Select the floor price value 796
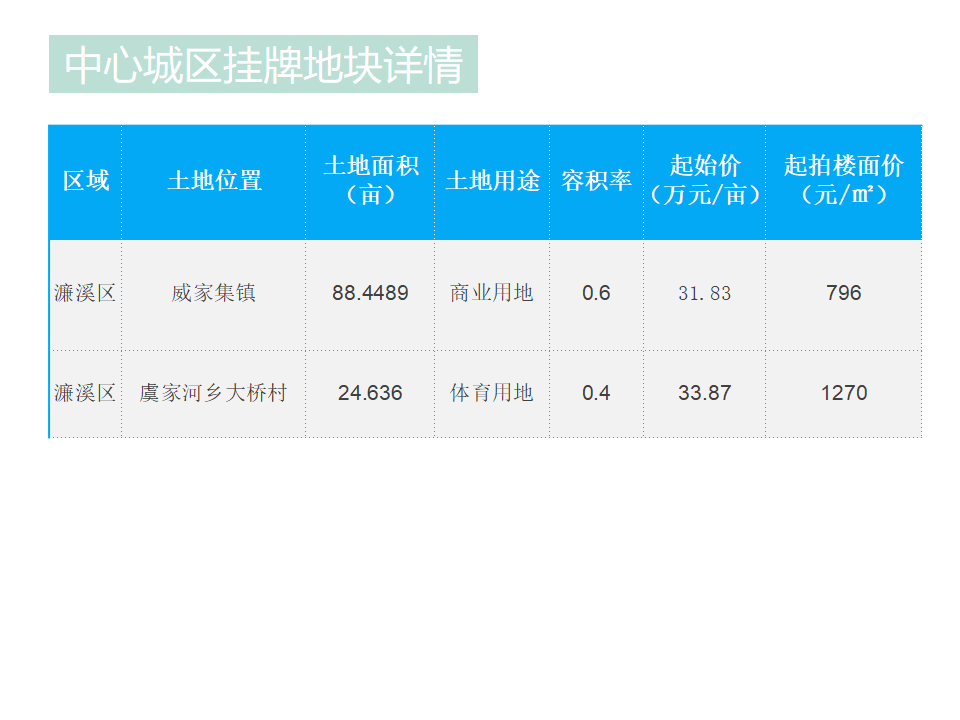The image size is (960, 720). [x=844, y=293]
